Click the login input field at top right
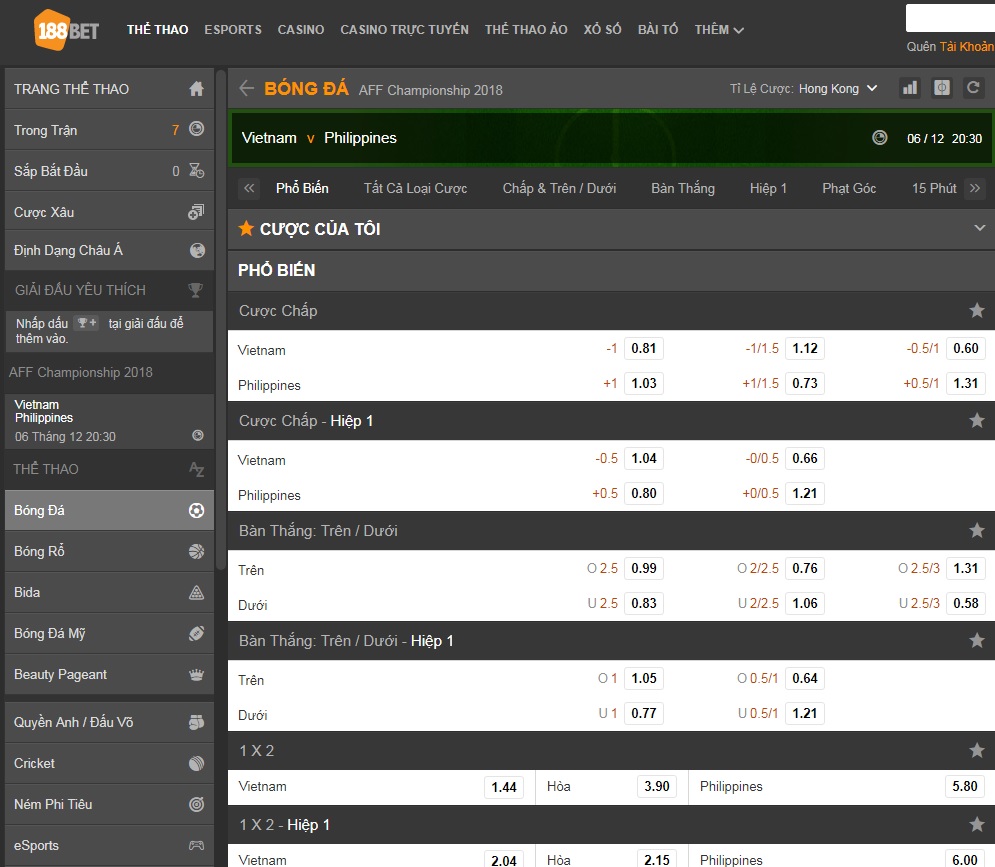This screenshot has height=867, width=995. tap(950, 18)
